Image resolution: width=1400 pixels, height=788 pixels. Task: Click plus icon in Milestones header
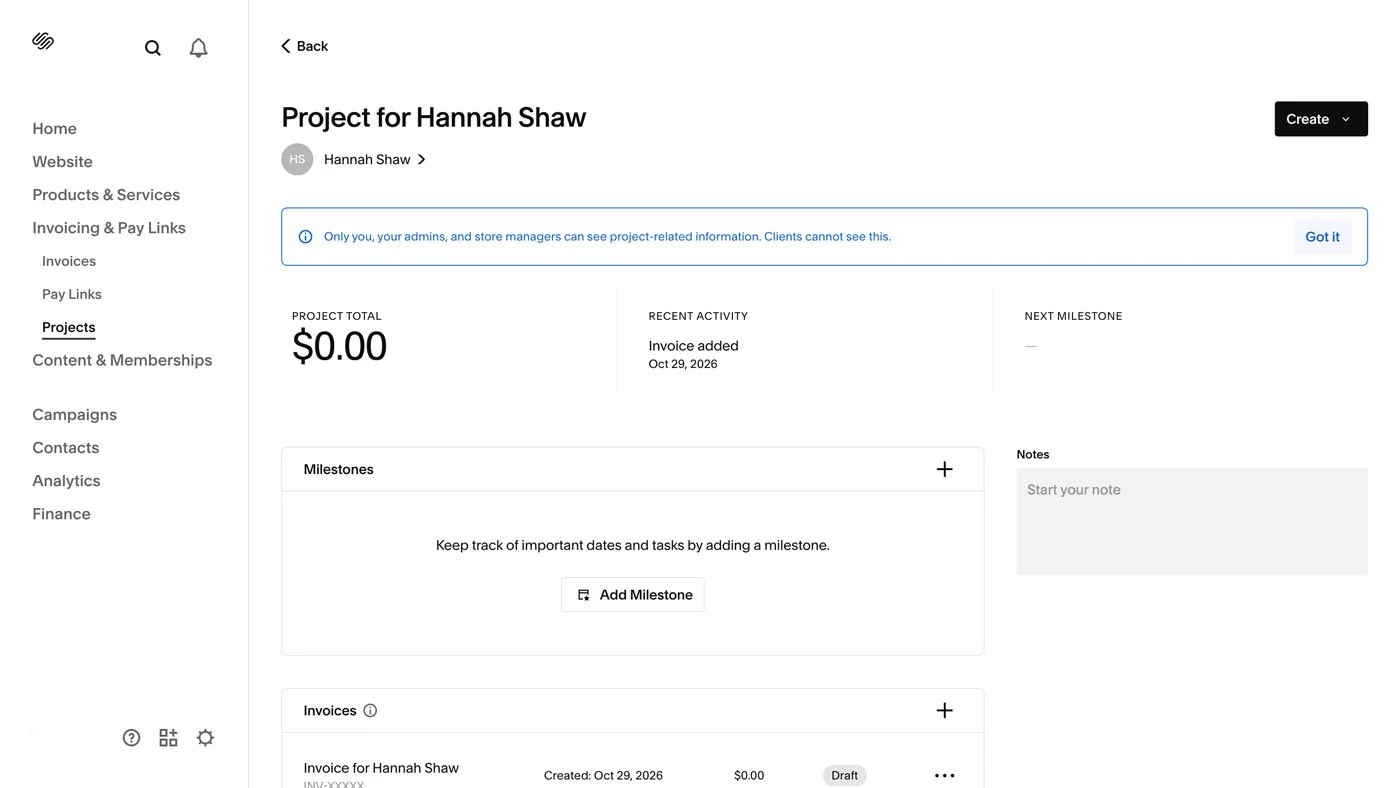click(x=944, y=469)
